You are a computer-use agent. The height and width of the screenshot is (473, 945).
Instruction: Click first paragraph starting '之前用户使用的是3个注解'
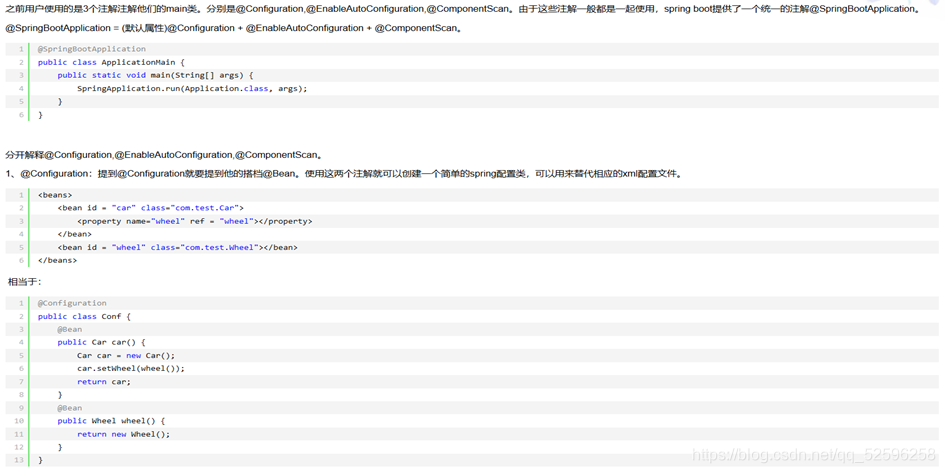(x=463, y=9)
